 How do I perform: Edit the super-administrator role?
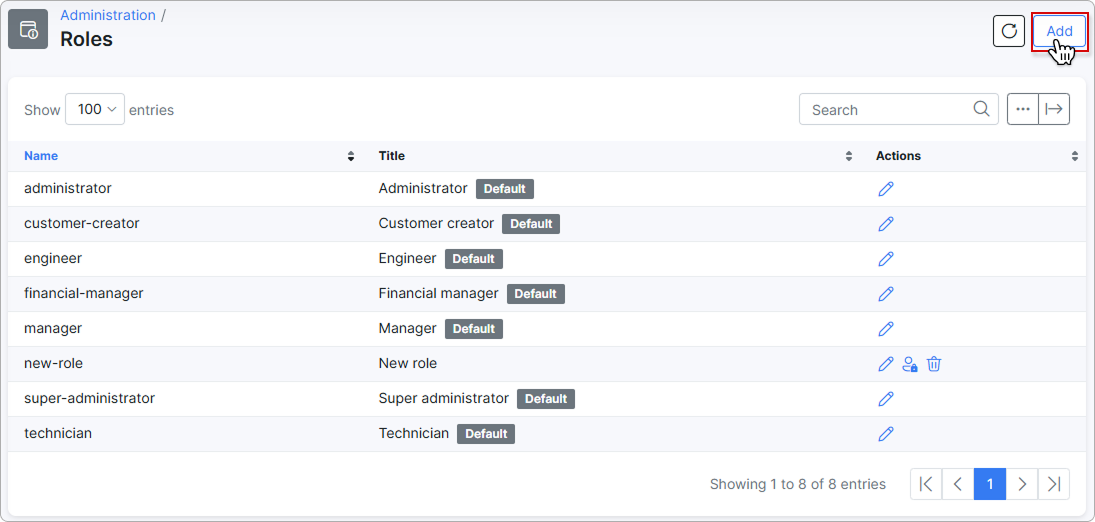point(885,399)
